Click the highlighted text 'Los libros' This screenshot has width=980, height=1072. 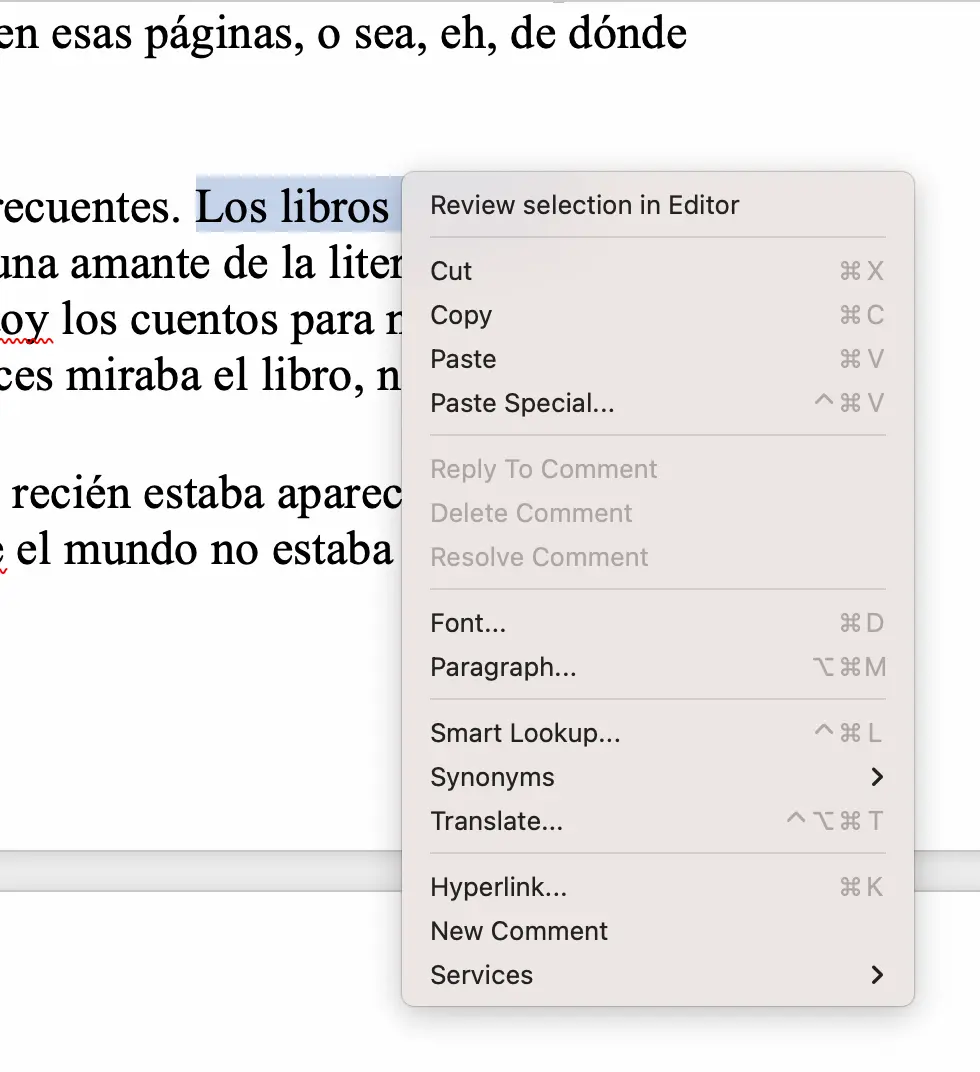coord(292,206)
